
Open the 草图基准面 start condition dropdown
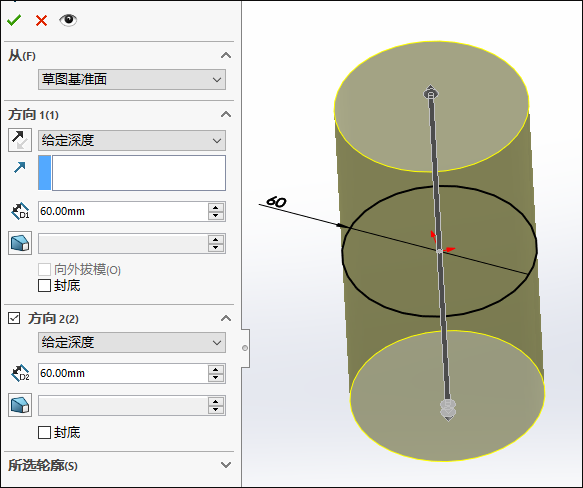[x=132, y=79]
